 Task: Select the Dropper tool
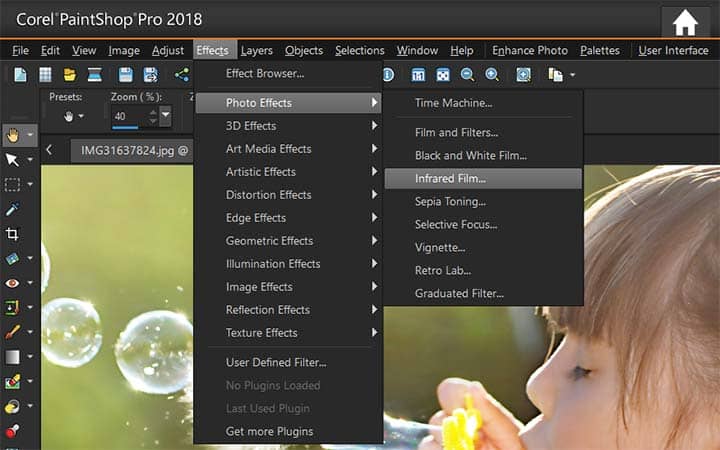pos(12,209)
